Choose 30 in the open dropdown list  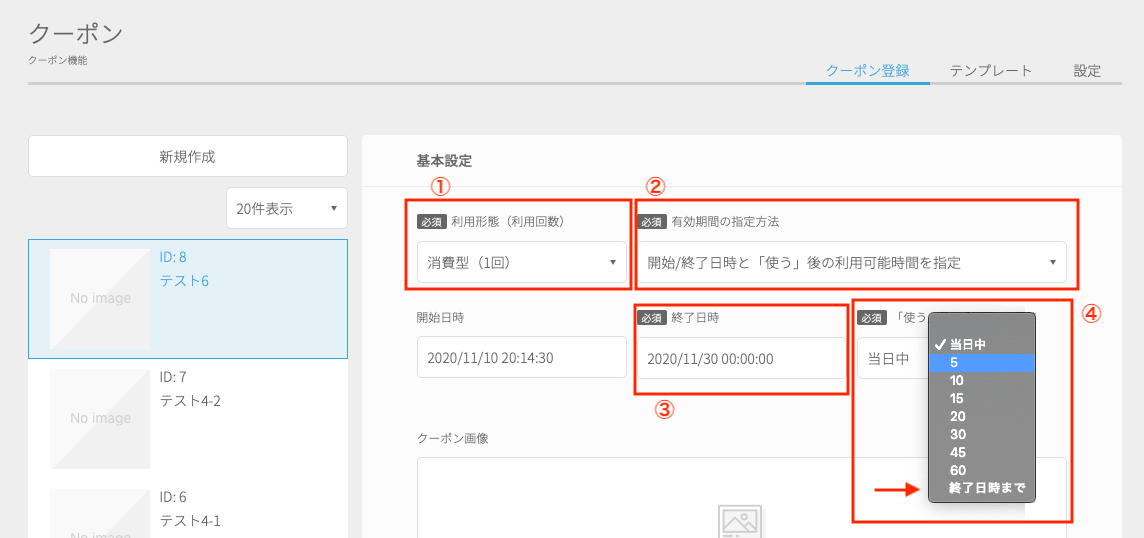[x=982, y=434]
